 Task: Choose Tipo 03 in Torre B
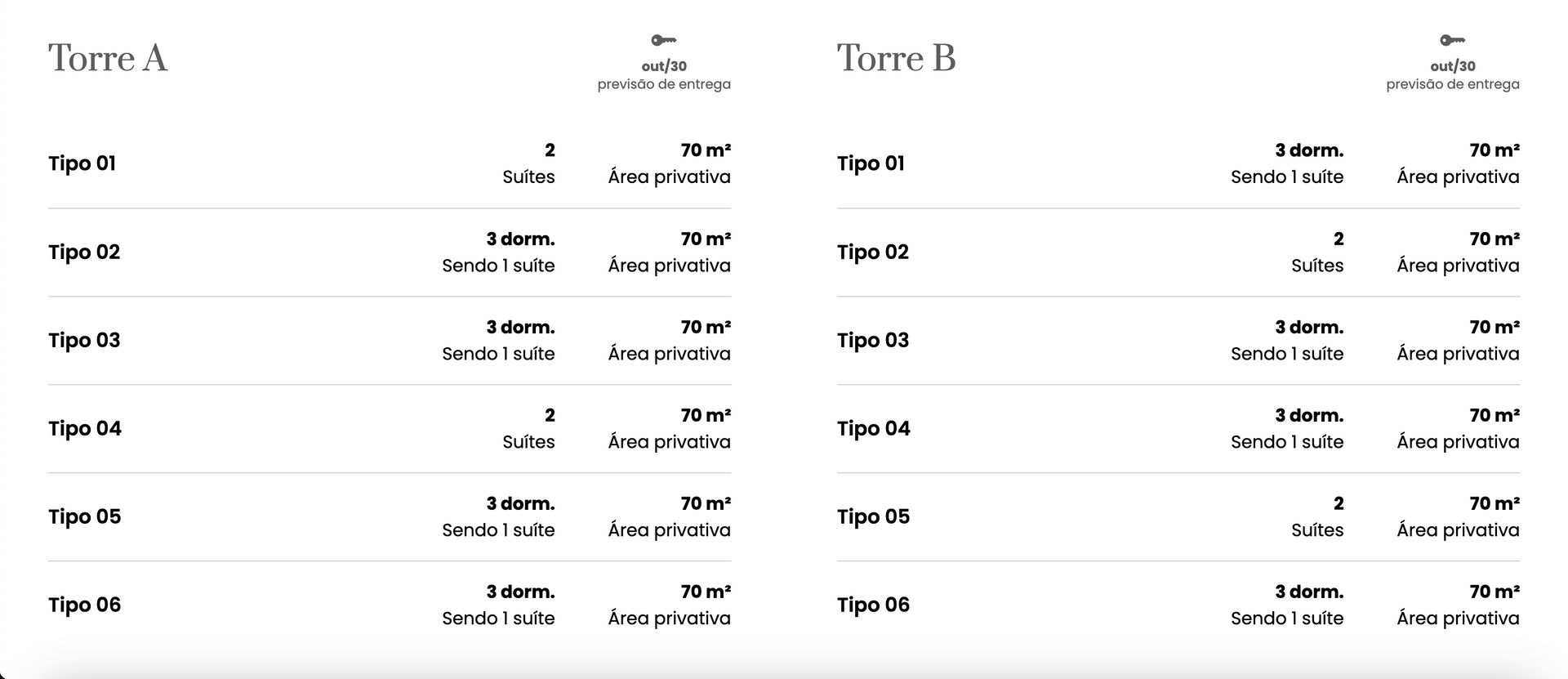point(873,340)
